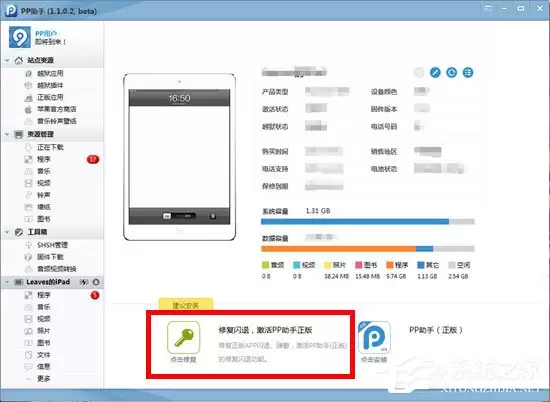
Task: Open 越狱应用 in site resources
Action: pyautogui.click(x=50, y=73)
